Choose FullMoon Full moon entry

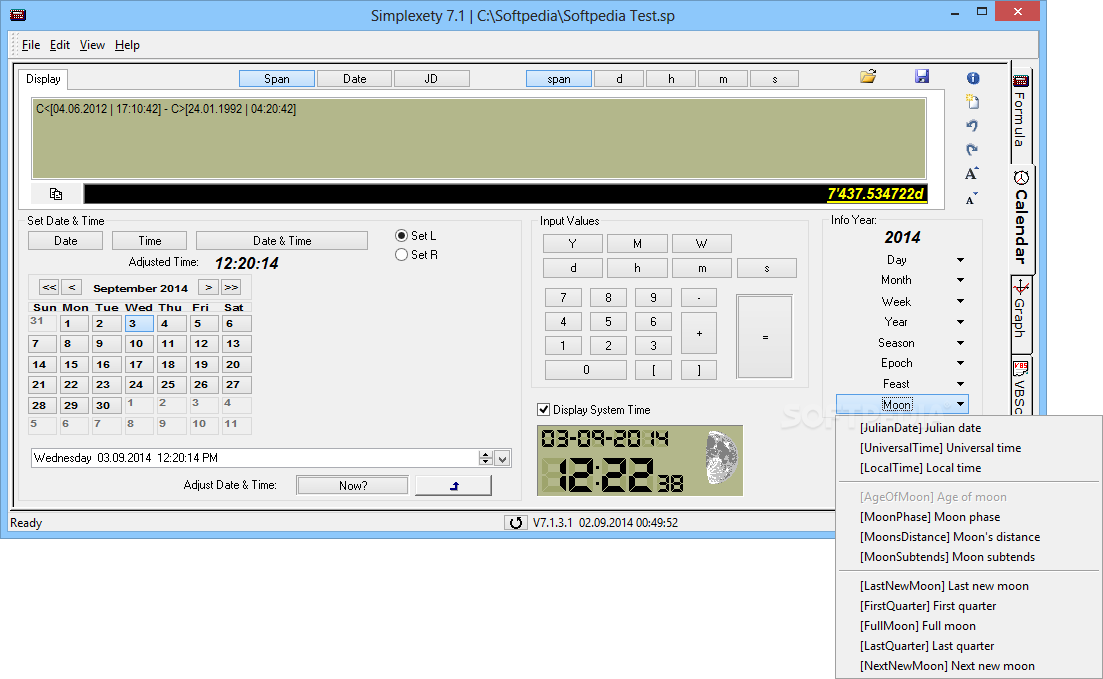click(x=917, y=626)
